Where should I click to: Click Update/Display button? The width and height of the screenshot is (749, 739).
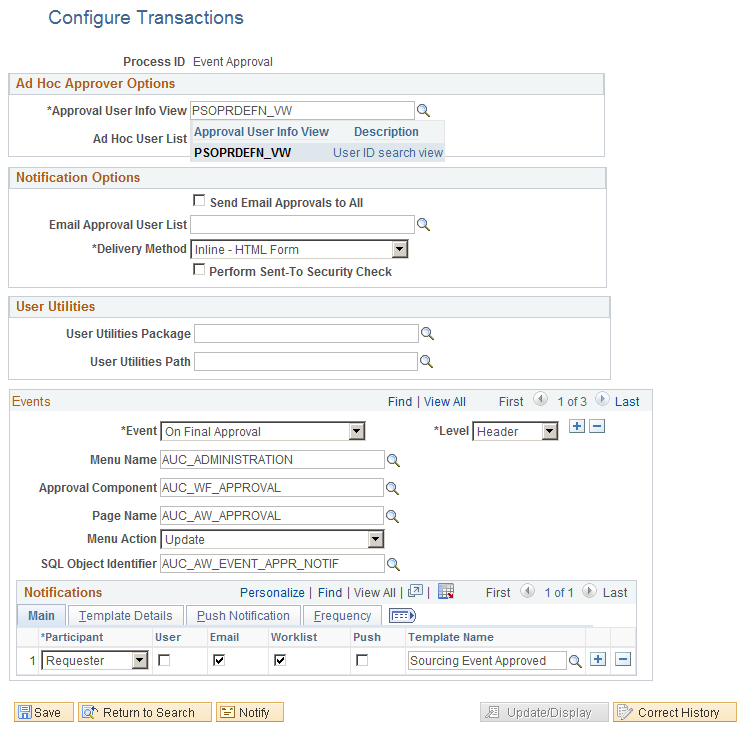(x=545, y=712)
